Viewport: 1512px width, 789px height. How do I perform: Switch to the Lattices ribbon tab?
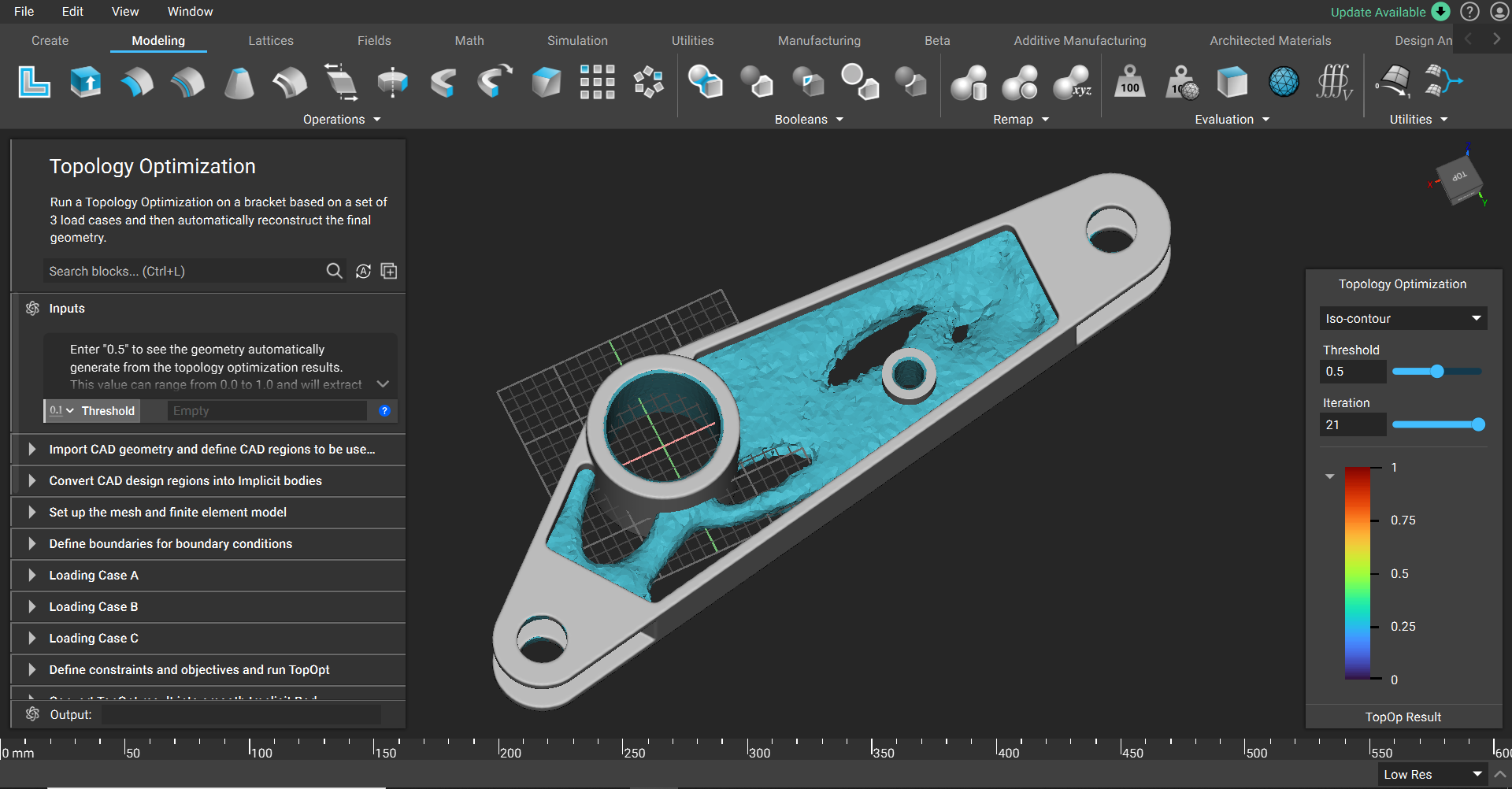pos(271,41)
